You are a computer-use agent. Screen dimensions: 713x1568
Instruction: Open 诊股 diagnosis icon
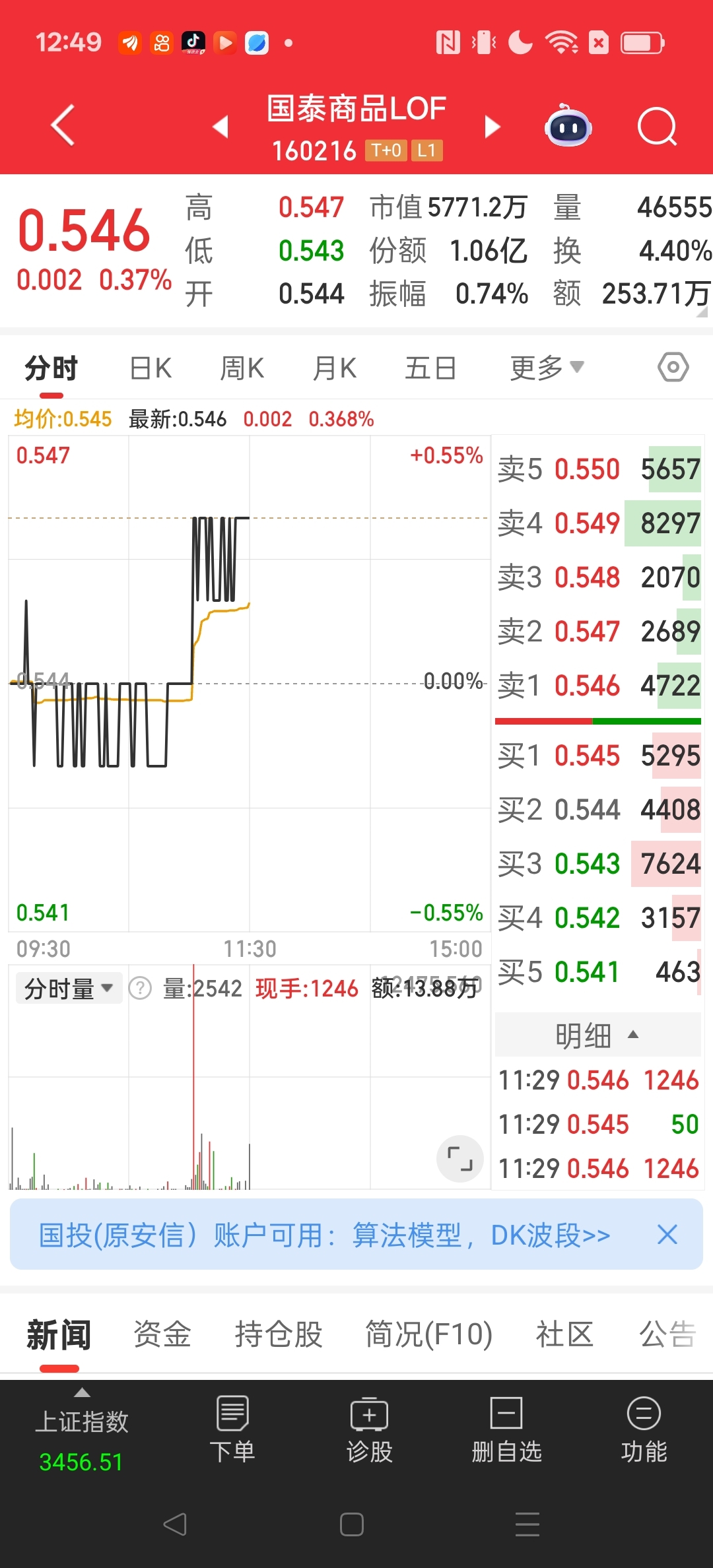click(370, 1429)
